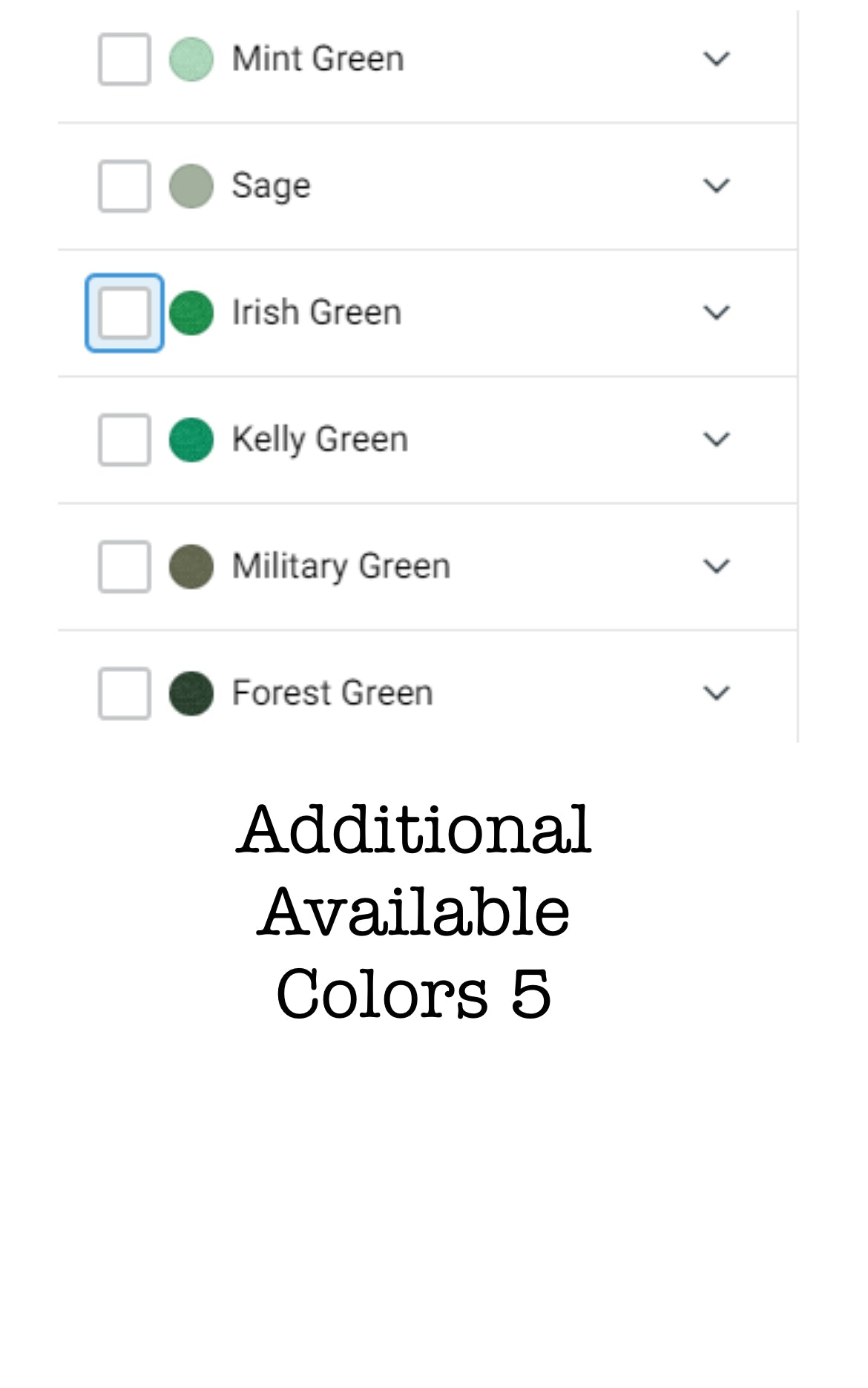Click the Mint Green color swatch
The width and height of the screenshot is (868, 1388).
click(x=191, y=59)
